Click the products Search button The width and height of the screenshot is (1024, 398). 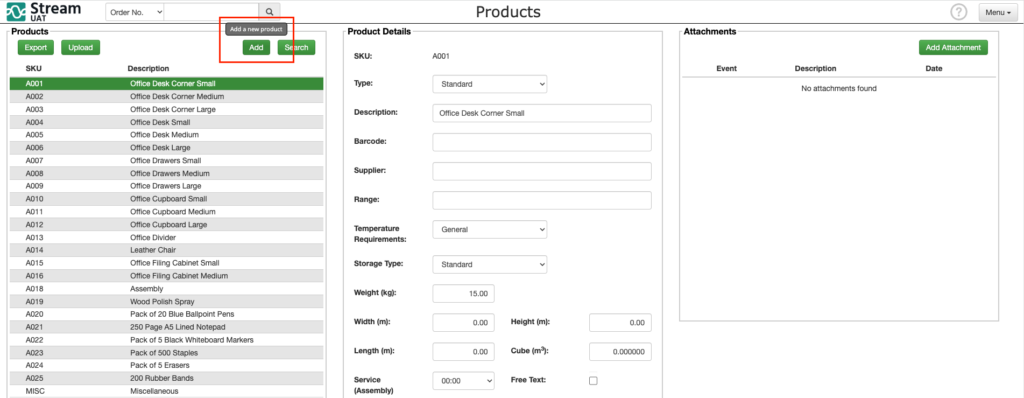tap(296, 47)
